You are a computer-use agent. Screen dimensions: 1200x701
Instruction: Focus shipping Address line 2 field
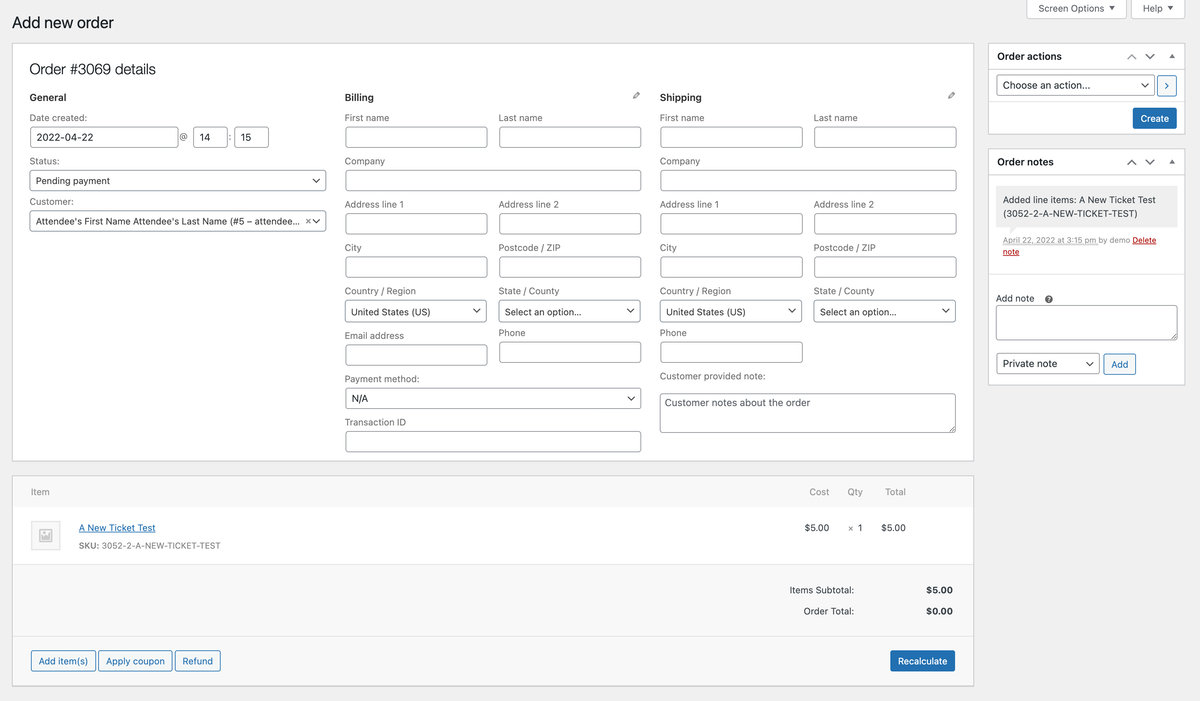click(x=885, y=224)
